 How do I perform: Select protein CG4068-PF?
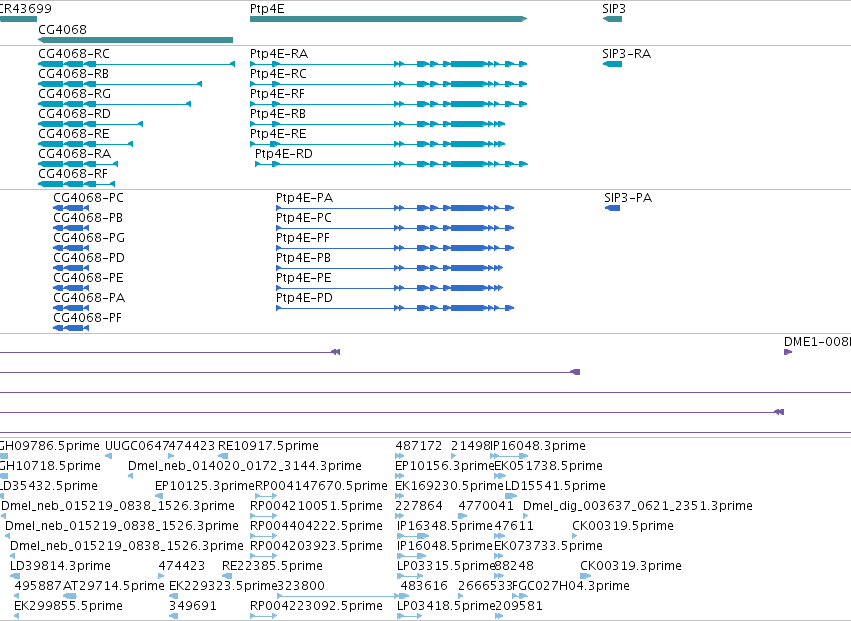click(x=87, y=318)
